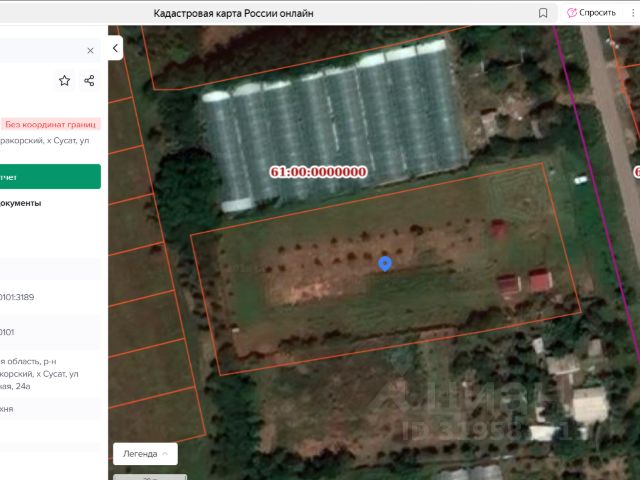Add the parcel to favorites with the star icon
The height and width of the screenshot is (480, 640).
64,81
